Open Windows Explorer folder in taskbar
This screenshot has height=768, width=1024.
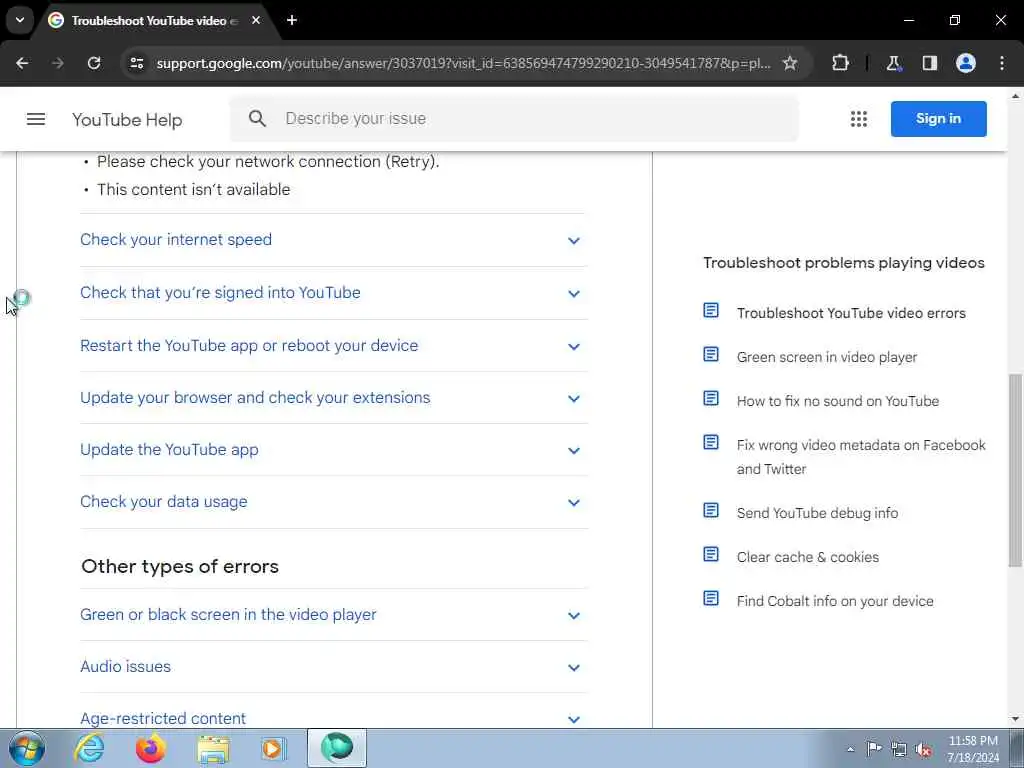click(x=214, y=748)
